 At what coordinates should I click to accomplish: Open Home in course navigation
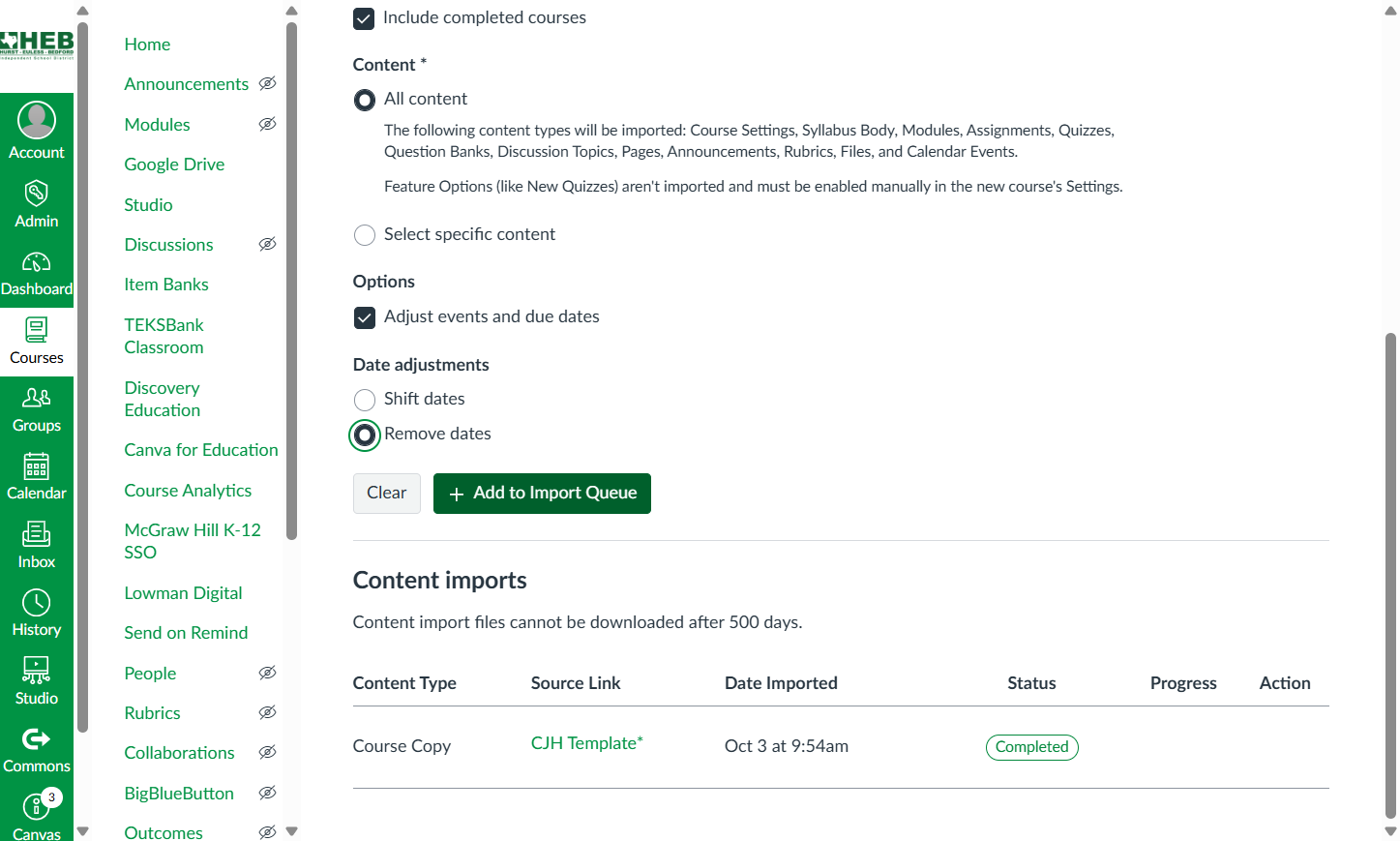click(147, 45)
